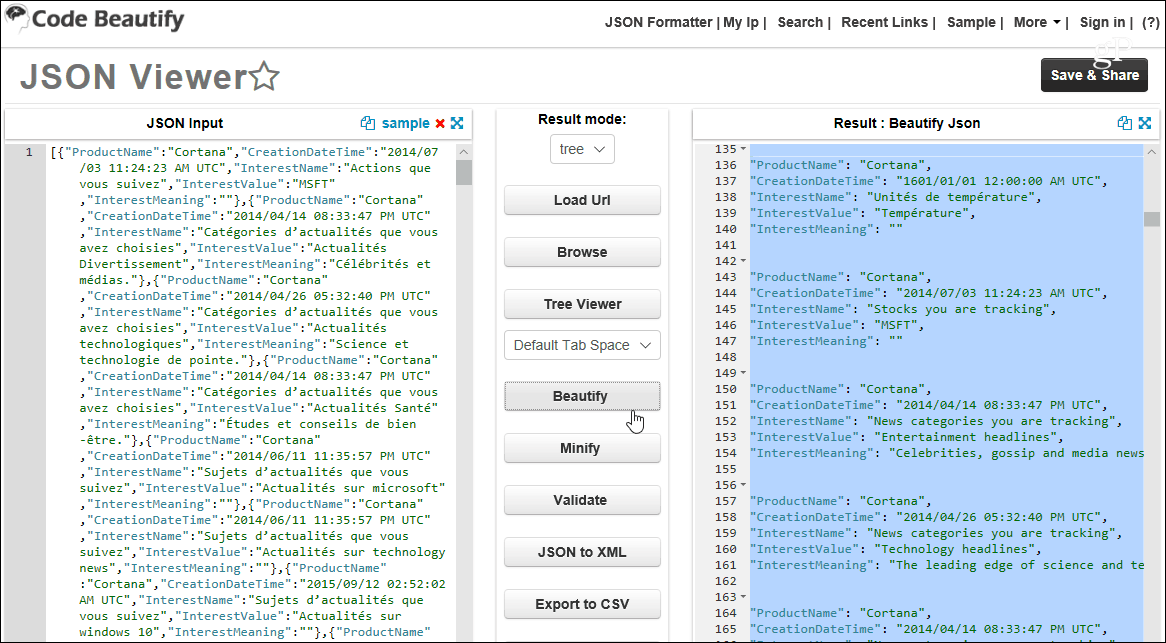Collapse the object at line 135

click(744, 149)
